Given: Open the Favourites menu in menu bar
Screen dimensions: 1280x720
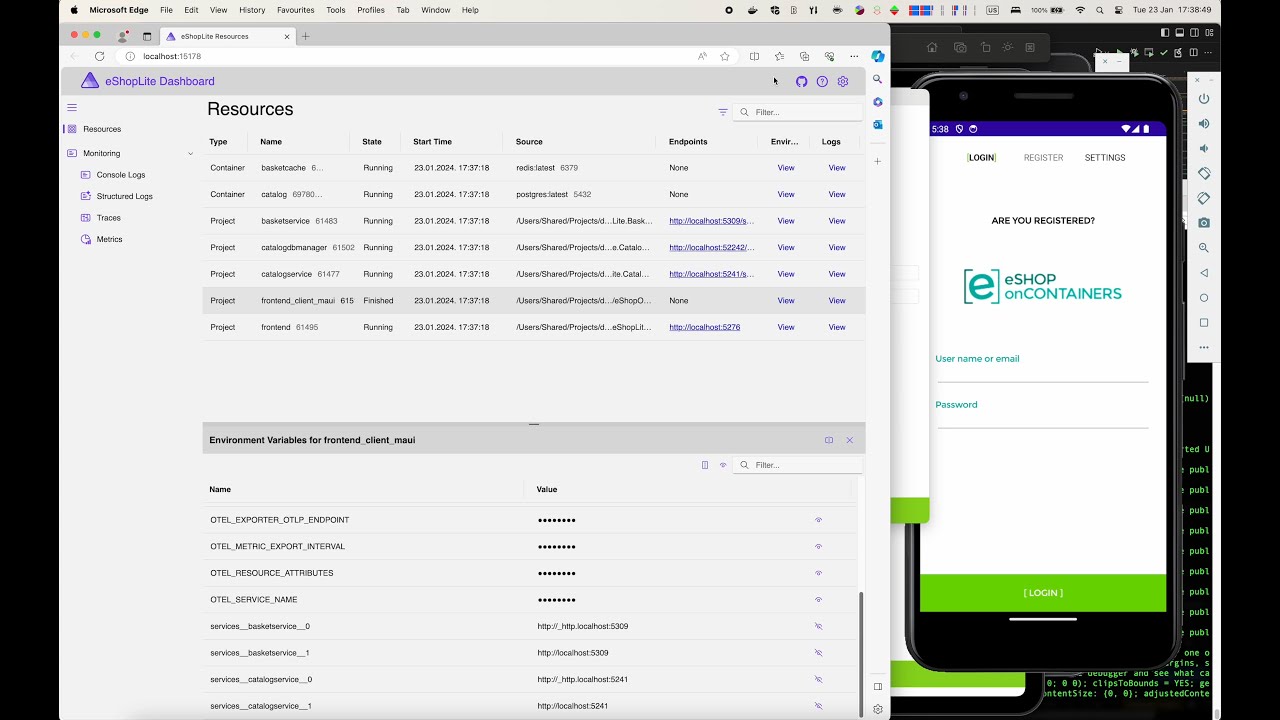Looking at the screenshot, I should coord(295,10).
